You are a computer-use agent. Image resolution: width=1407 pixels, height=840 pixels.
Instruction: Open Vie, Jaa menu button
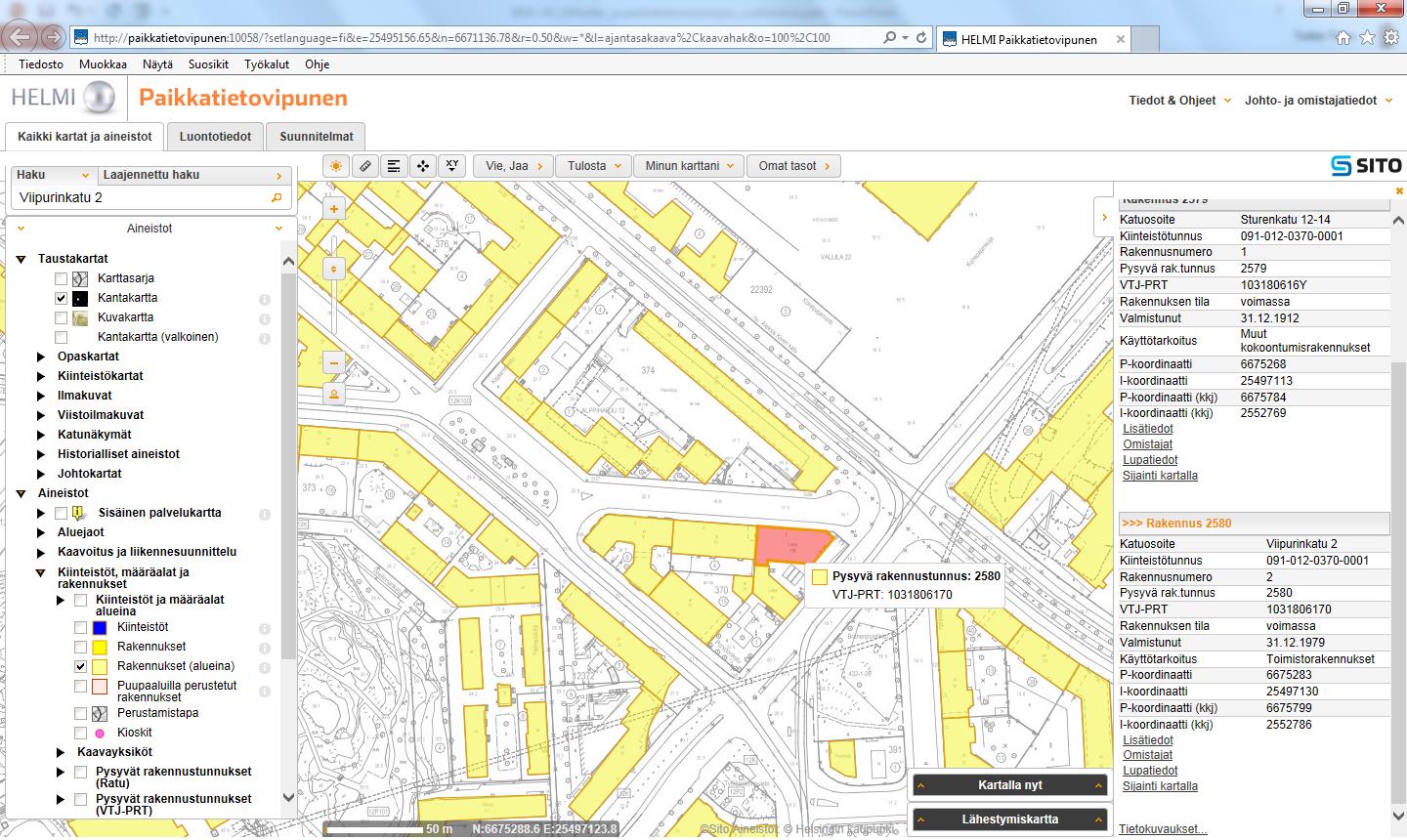pyautogui.click(x=513, y=166)
